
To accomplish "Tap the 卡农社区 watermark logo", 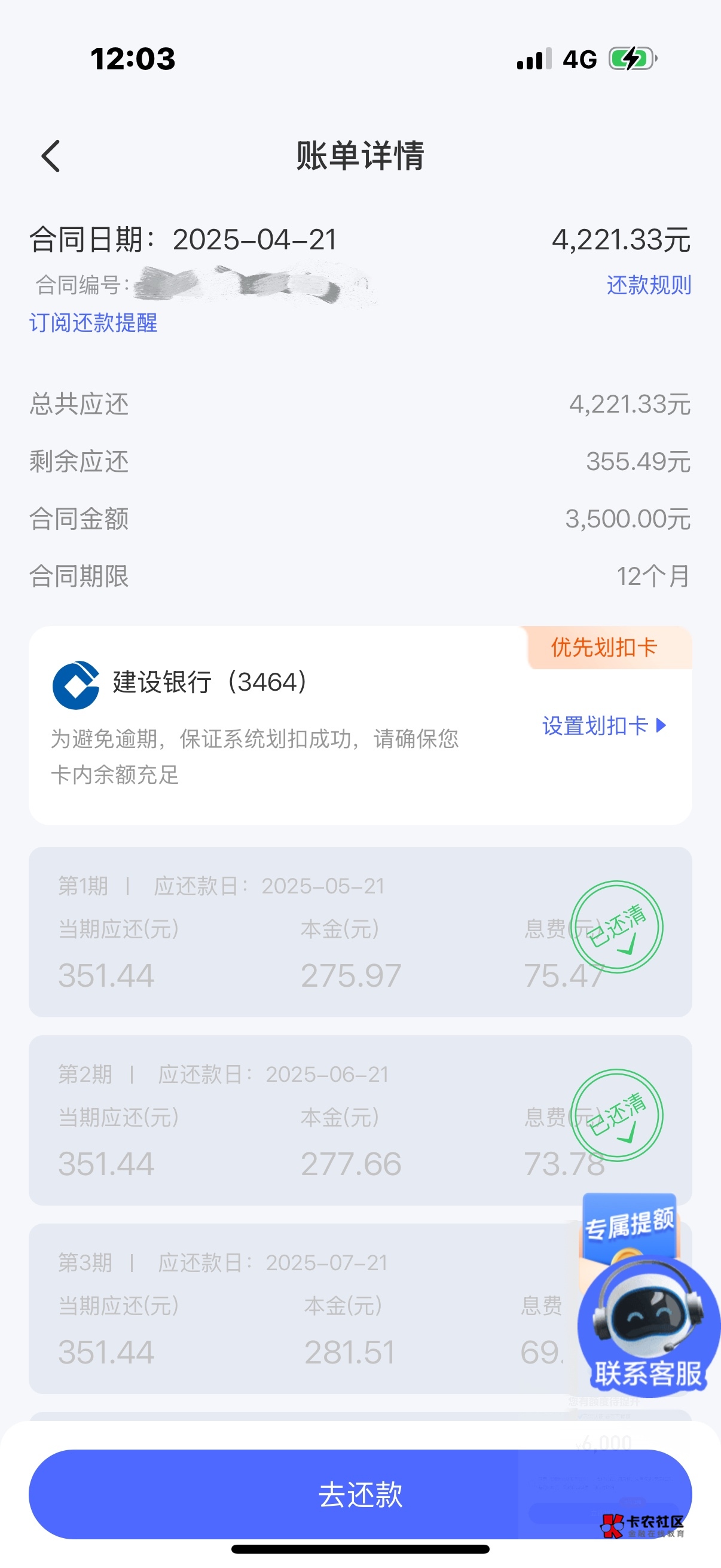I will coord(644,1526).
